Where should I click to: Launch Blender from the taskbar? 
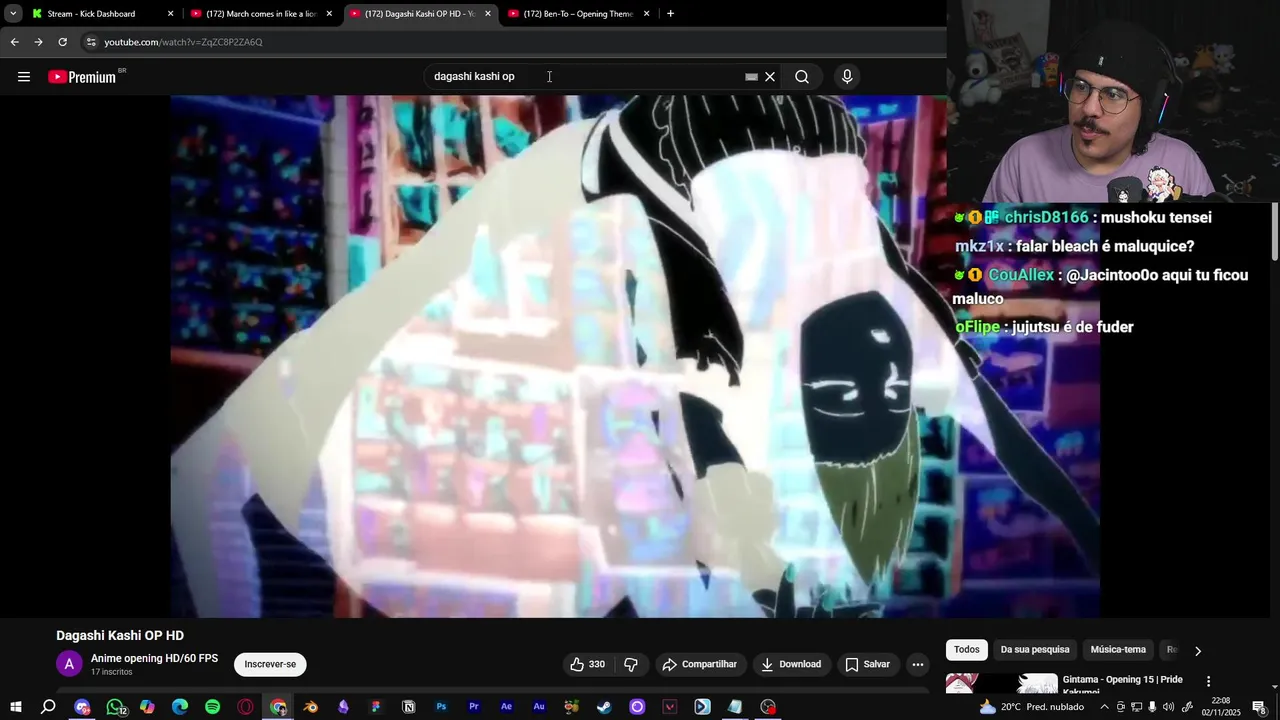click(x=311, y=707)
